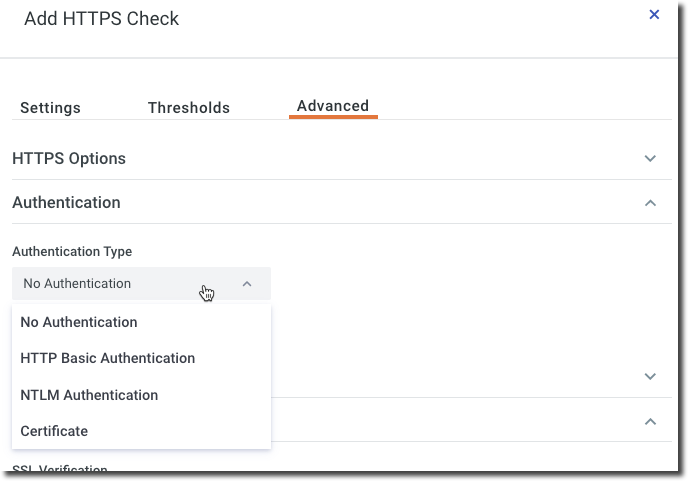
Task: Click the caret inside the Authentication Type dropdown
Action: (x=247, y=284)
